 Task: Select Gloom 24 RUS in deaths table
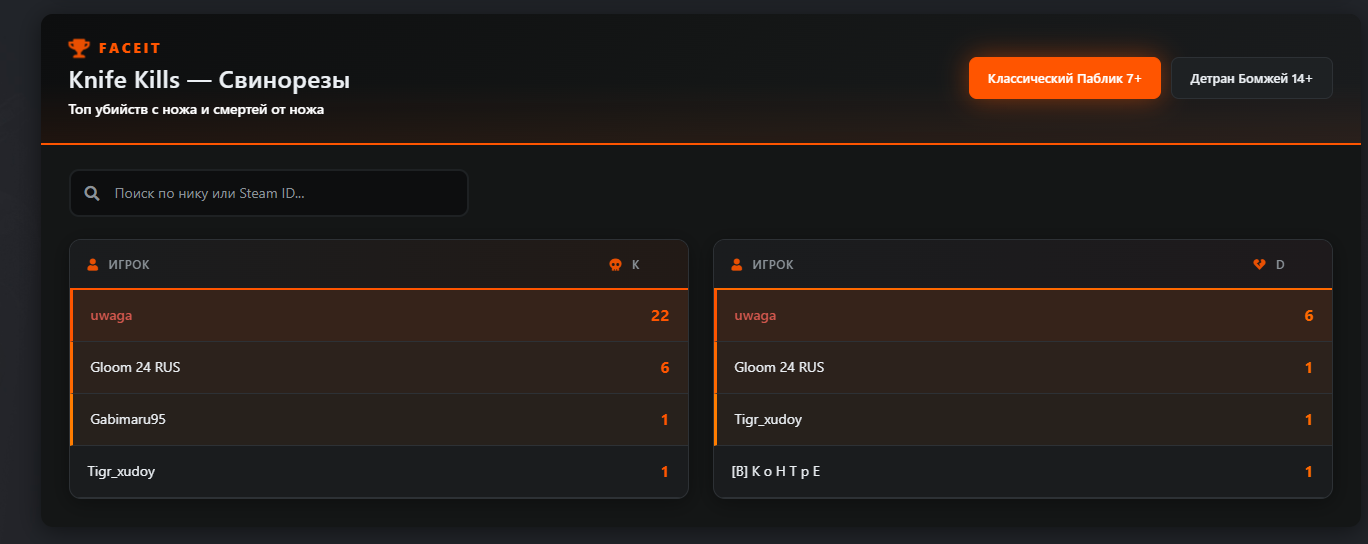click(779, 368)
